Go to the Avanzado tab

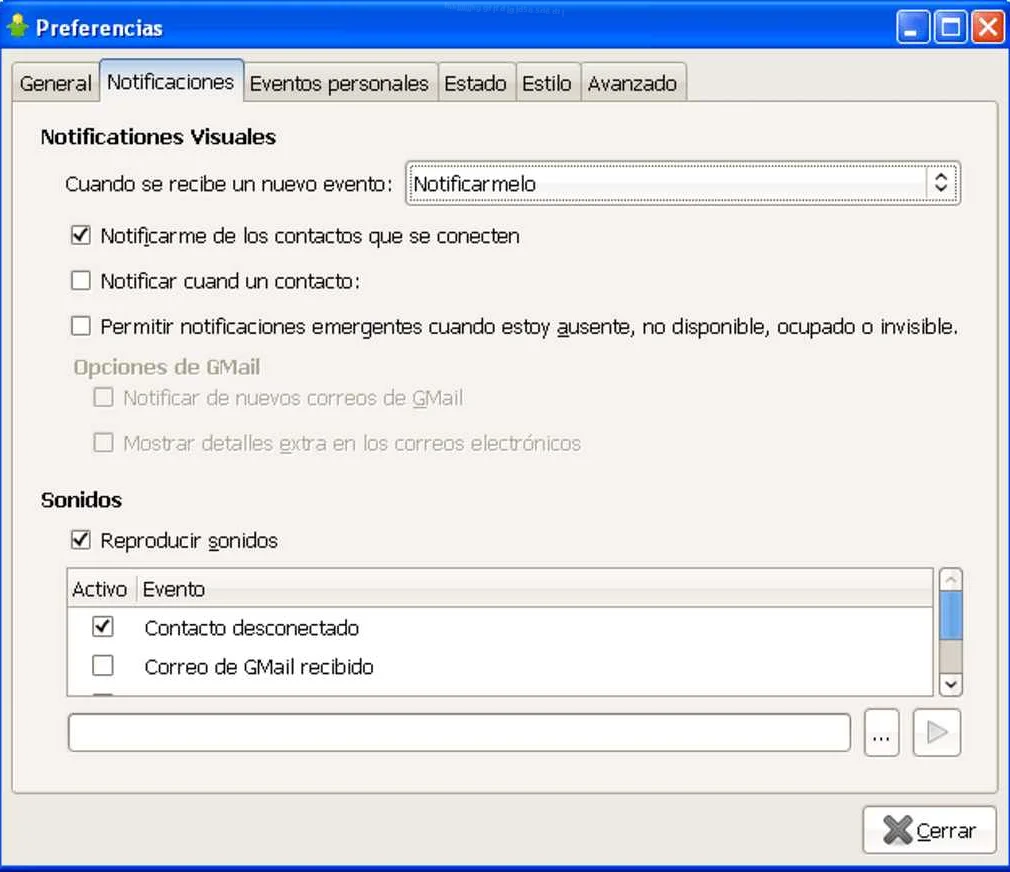[632, 84]
